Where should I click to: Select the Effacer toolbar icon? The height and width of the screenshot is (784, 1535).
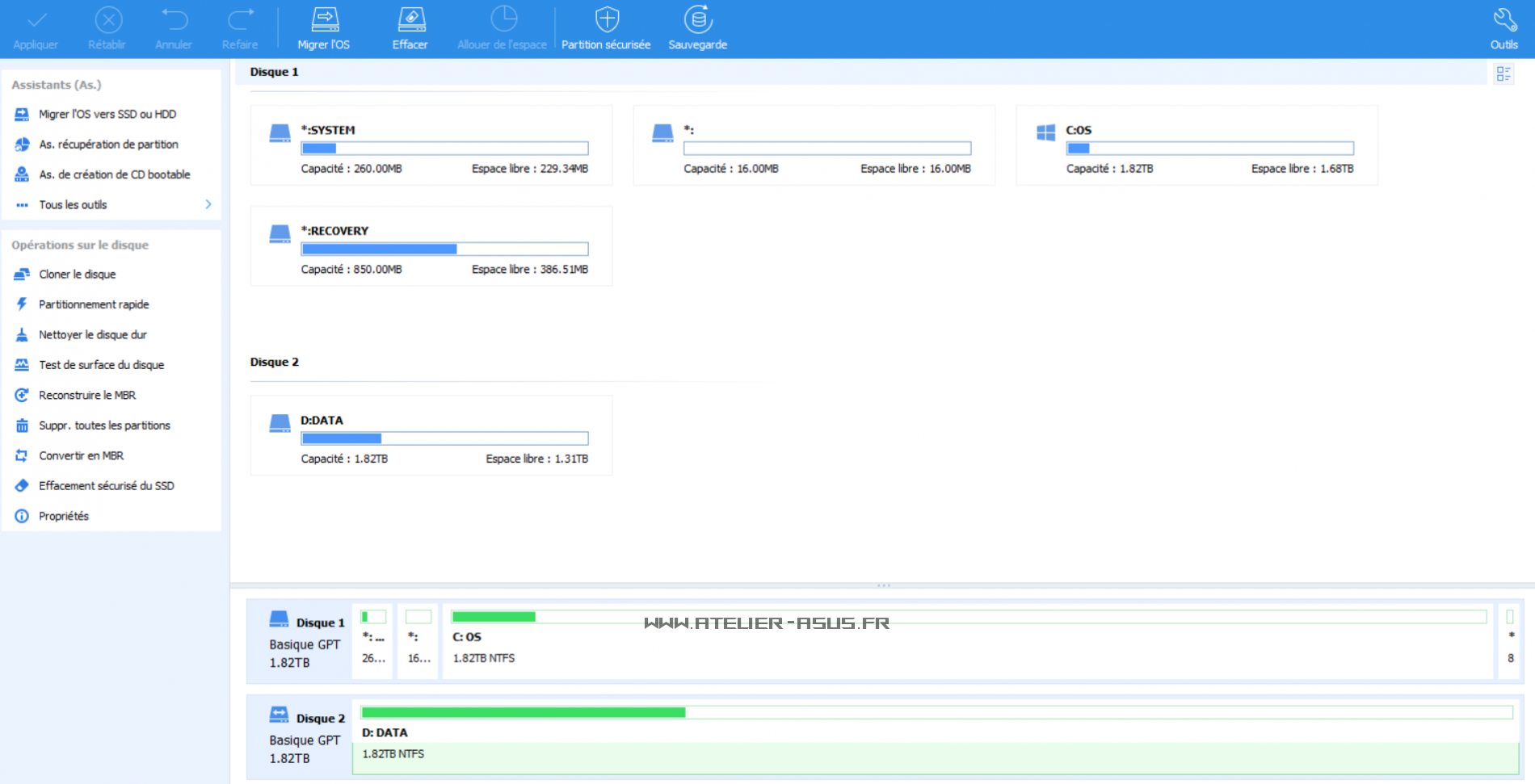410,20
